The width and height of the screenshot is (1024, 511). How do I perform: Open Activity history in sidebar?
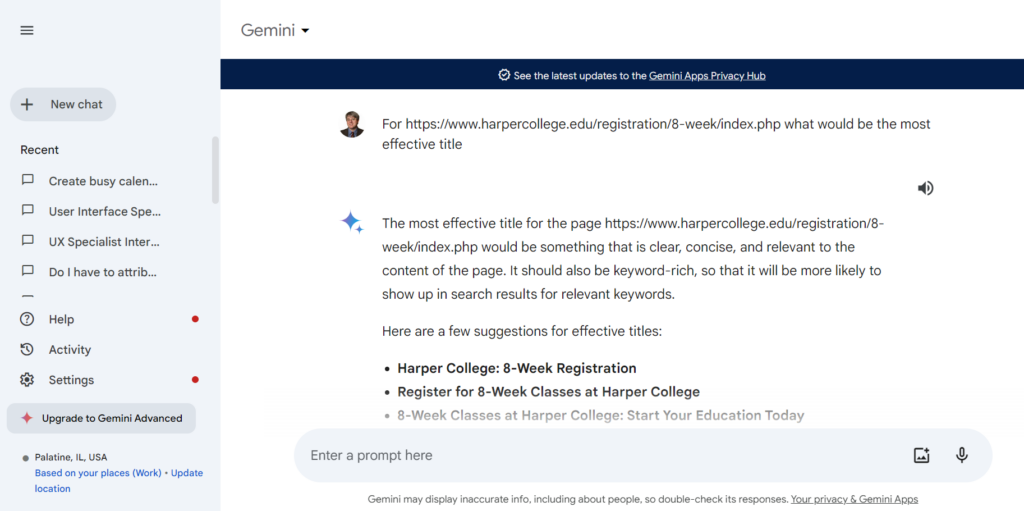click(69, 350)
